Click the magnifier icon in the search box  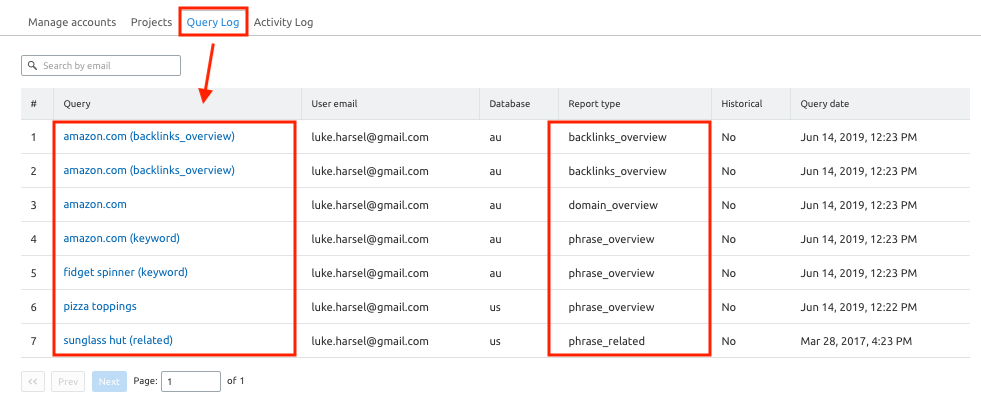coord(33,66)
